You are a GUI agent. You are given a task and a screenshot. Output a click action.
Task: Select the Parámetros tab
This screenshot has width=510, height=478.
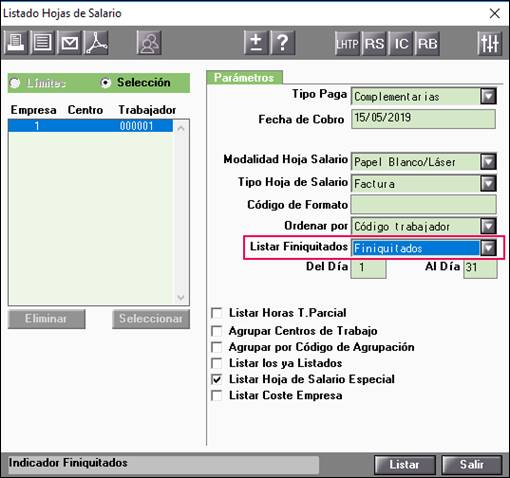244,78
